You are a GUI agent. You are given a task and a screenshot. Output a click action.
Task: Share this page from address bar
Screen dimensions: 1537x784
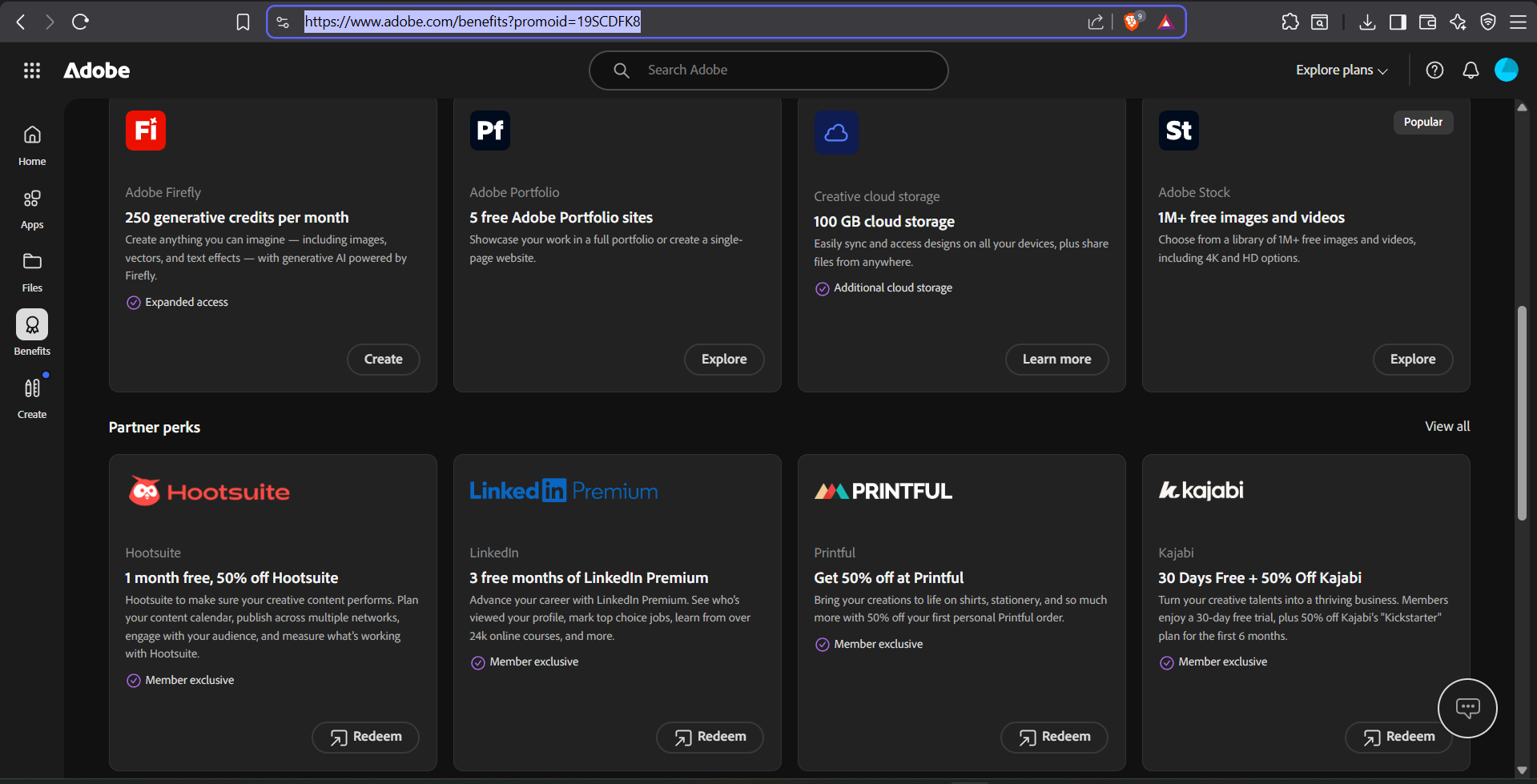click(x=1096, y=22)
